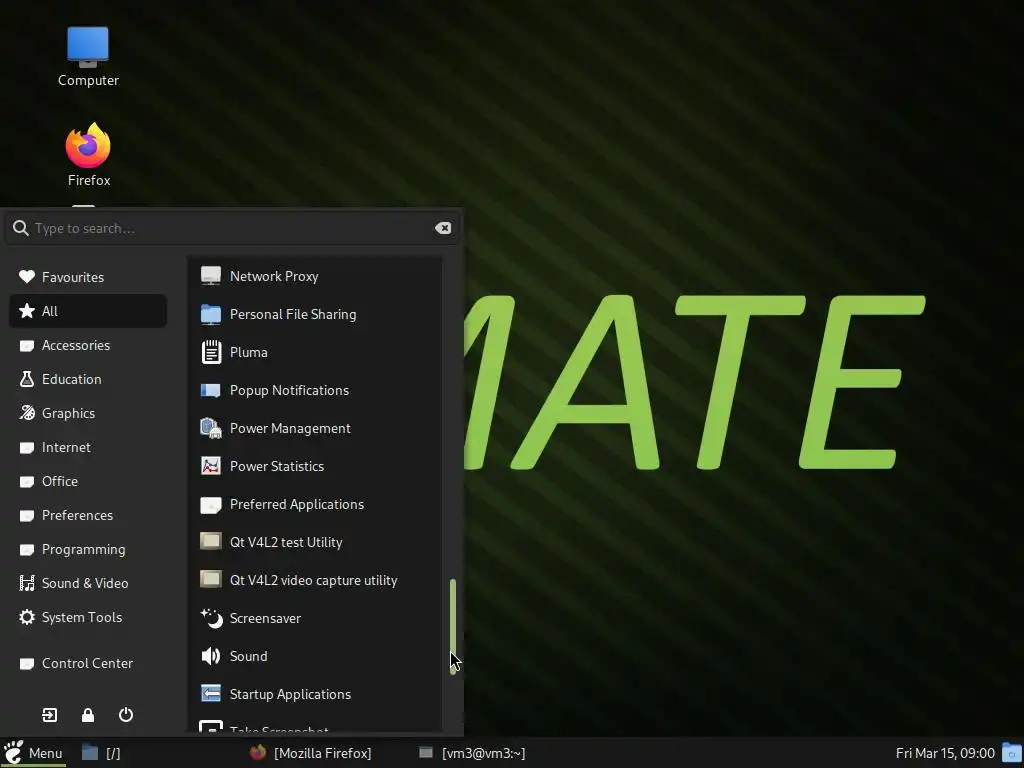1024x768 pixels.
Task: Click the lock screen icon
Action: pos(88,715)
